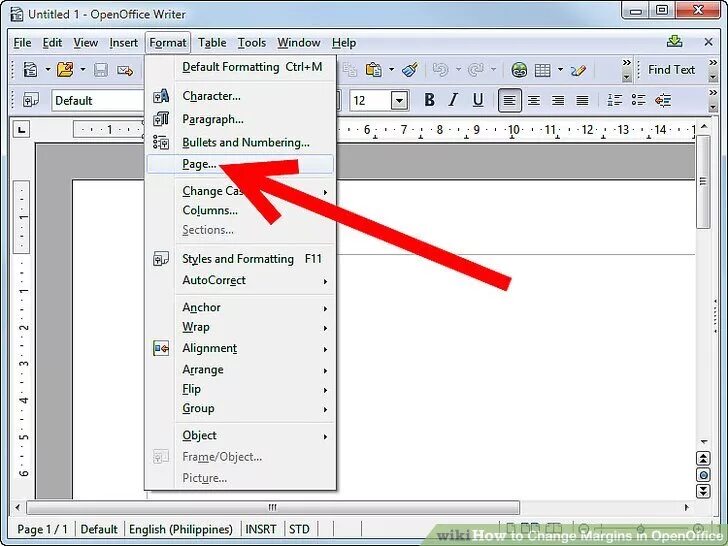
Task: Open the Open file dropdown arrow
Action: point(83,70)
